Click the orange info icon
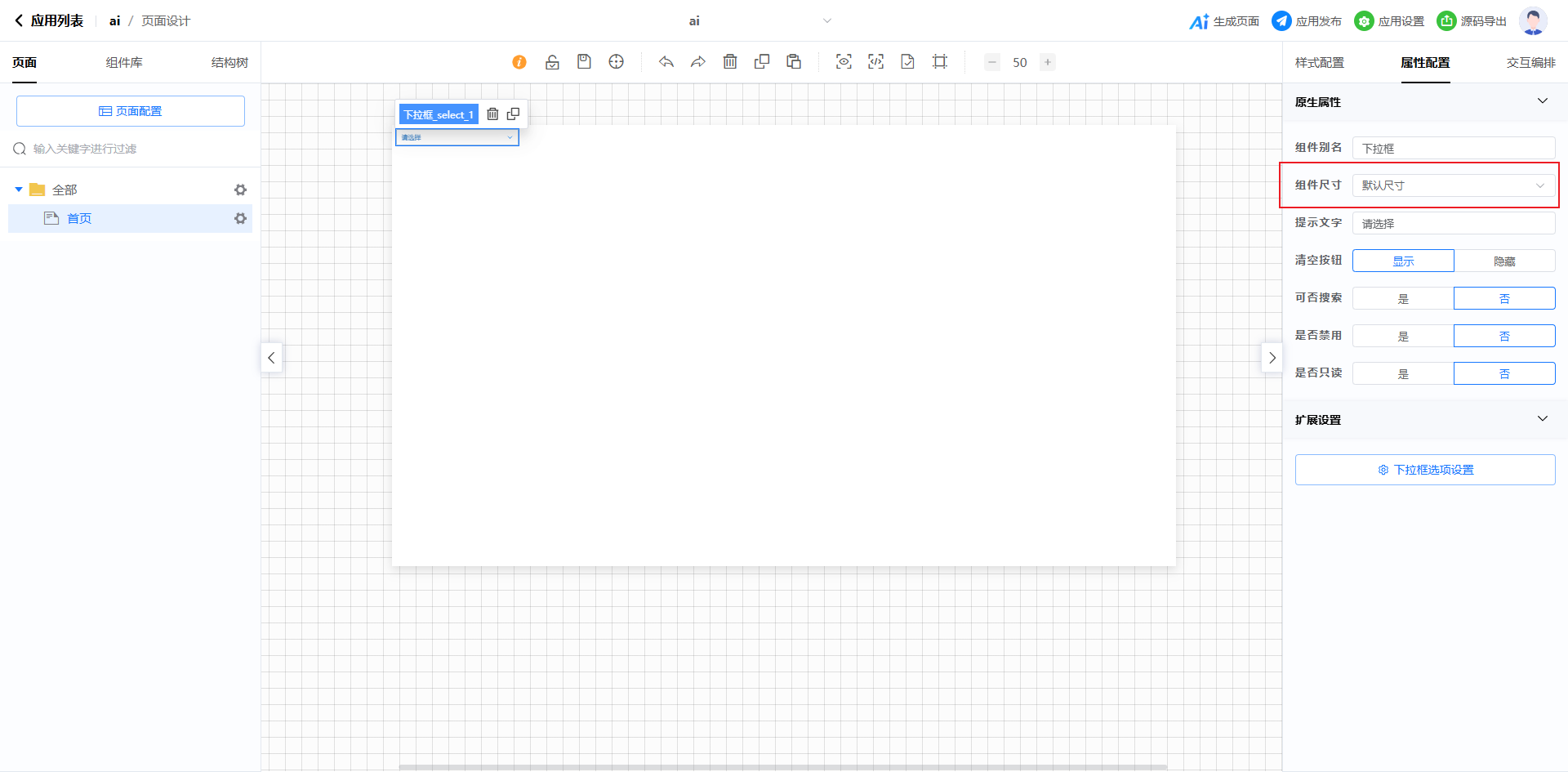The image size is (1568, 772). [x=519, y=62]
